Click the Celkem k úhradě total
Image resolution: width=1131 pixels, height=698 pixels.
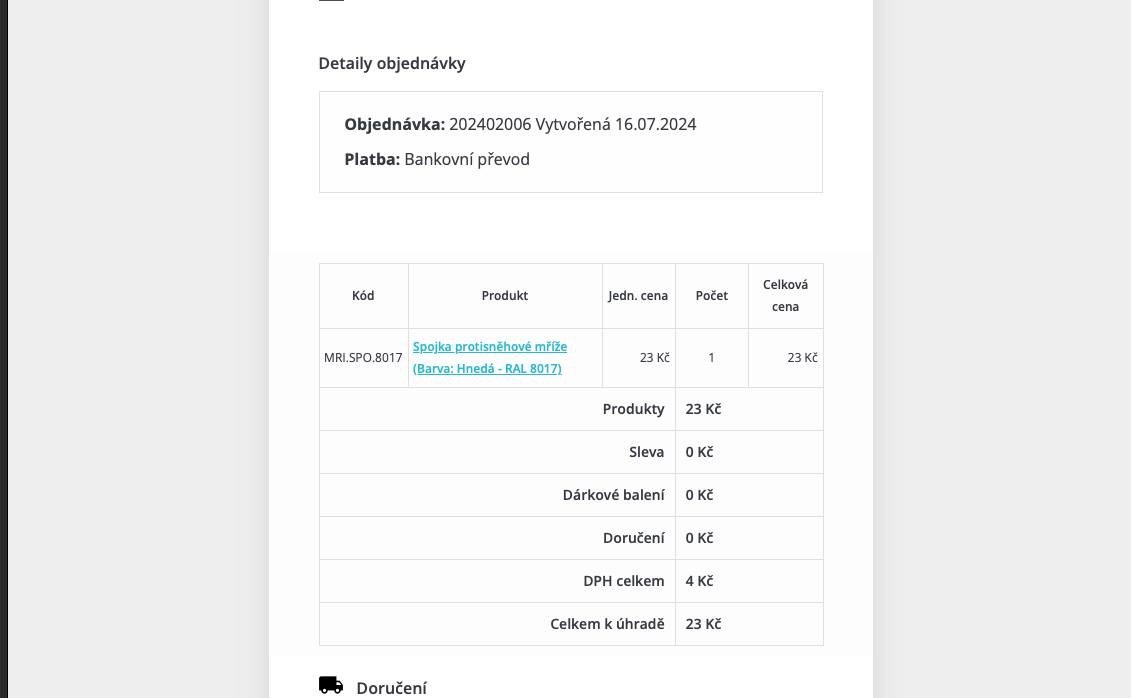(x=703, y=624)
